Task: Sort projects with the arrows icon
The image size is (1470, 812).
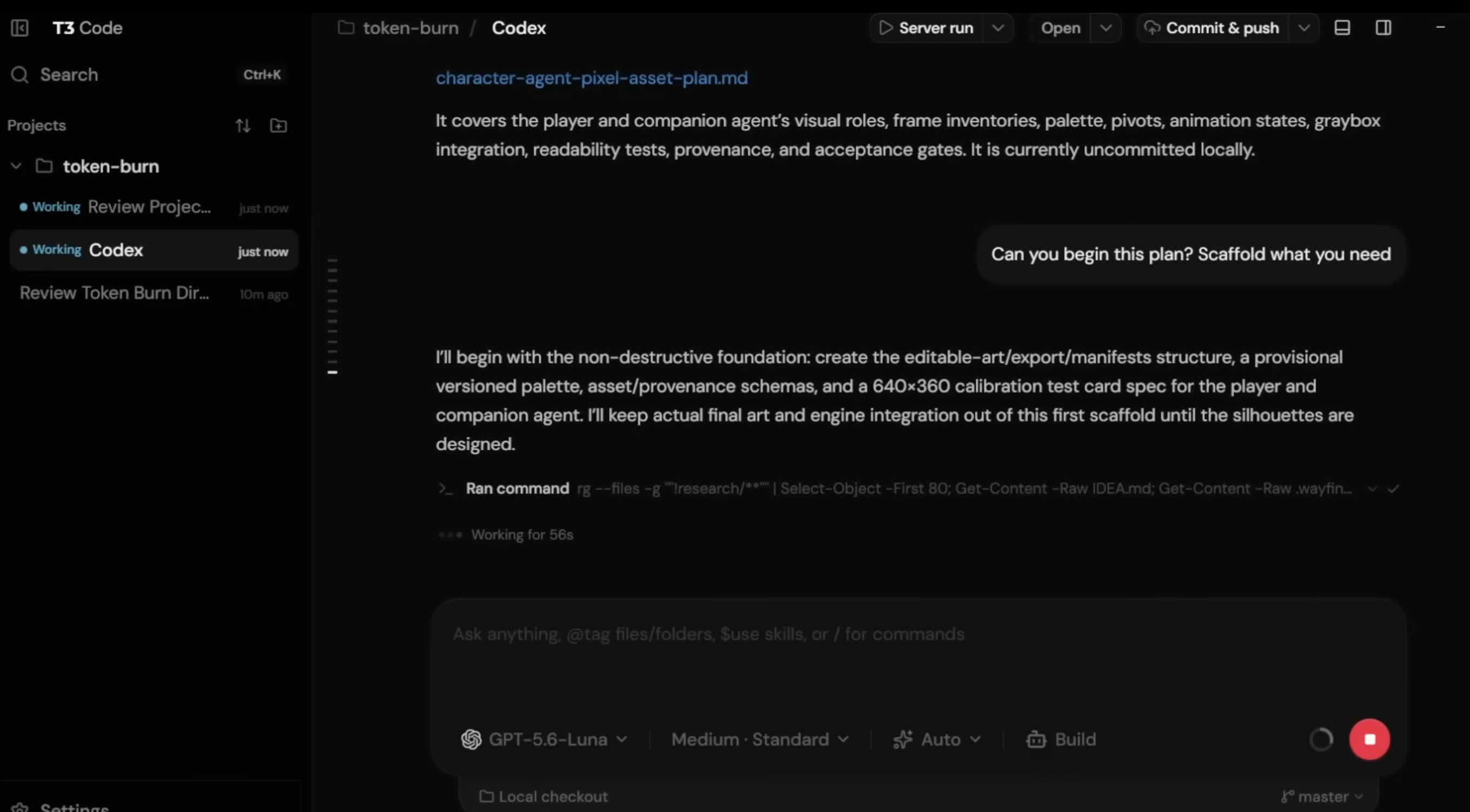Action: point(243,125)
